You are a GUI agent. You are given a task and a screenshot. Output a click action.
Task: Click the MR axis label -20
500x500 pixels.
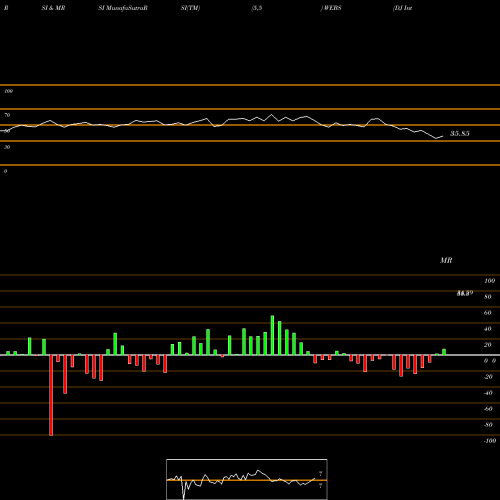pyautogui.click(x=488, y=377)
